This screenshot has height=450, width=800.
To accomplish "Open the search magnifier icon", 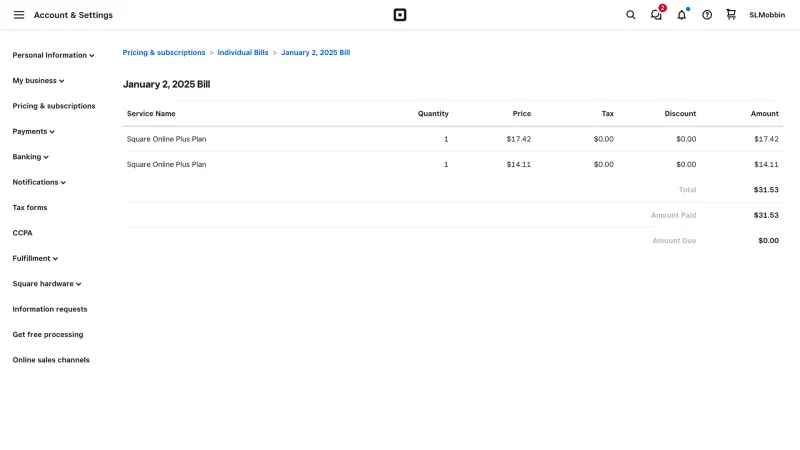I will 631,15.
